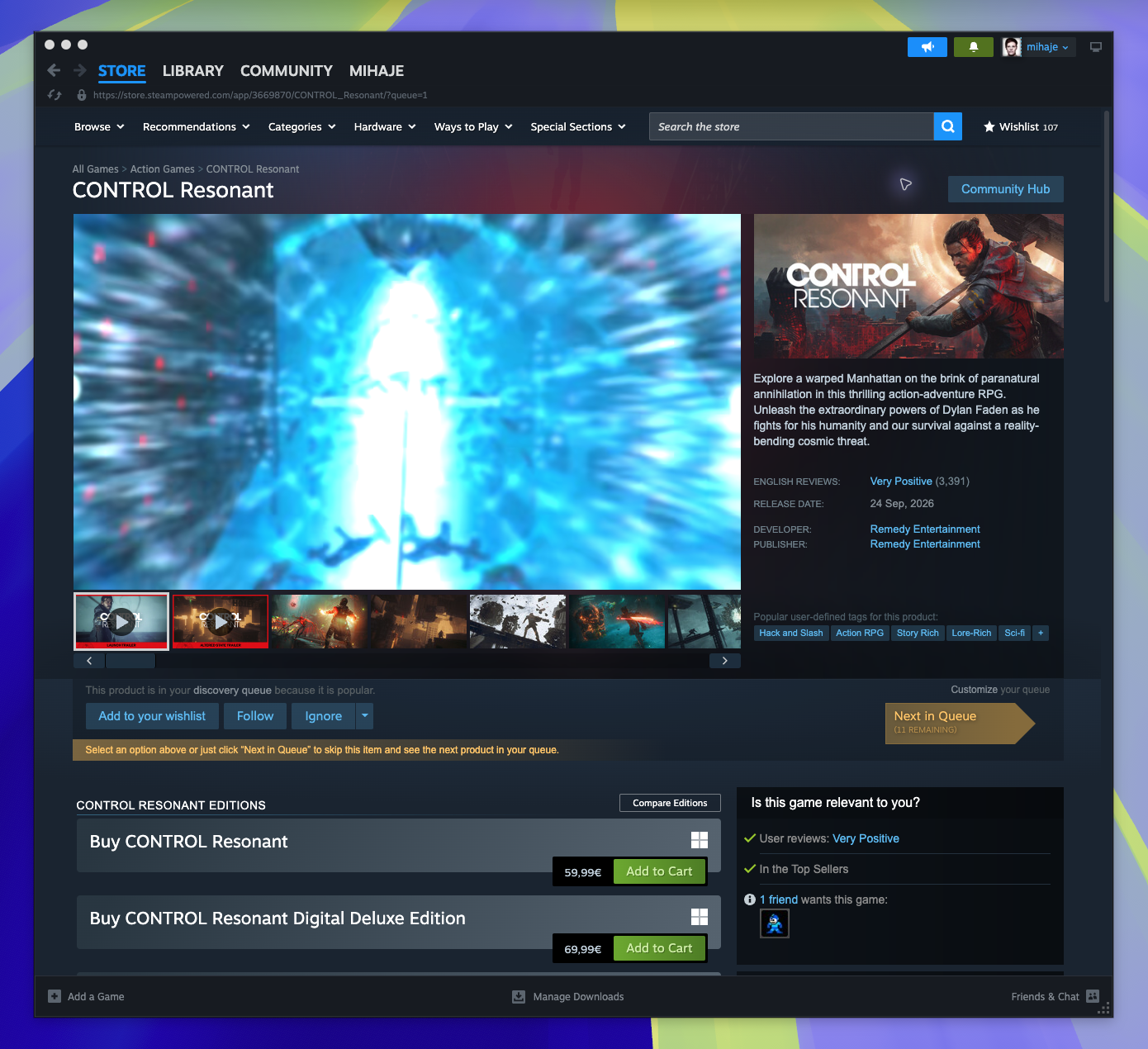Click the Wishlist star icon
The height and width of the screenshot is (1049, 1148).
pyautogui.click(x=989, y=127)
